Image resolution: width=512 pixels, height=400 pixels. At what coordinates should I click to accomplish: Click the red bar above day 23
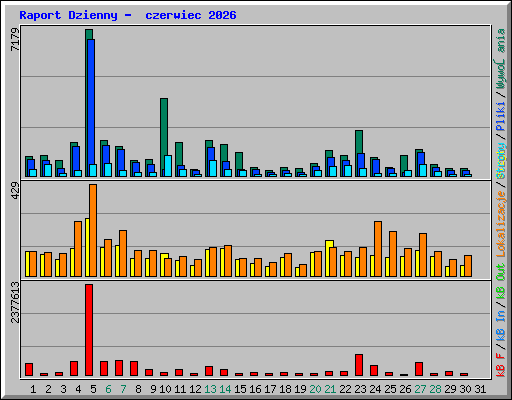359,365
